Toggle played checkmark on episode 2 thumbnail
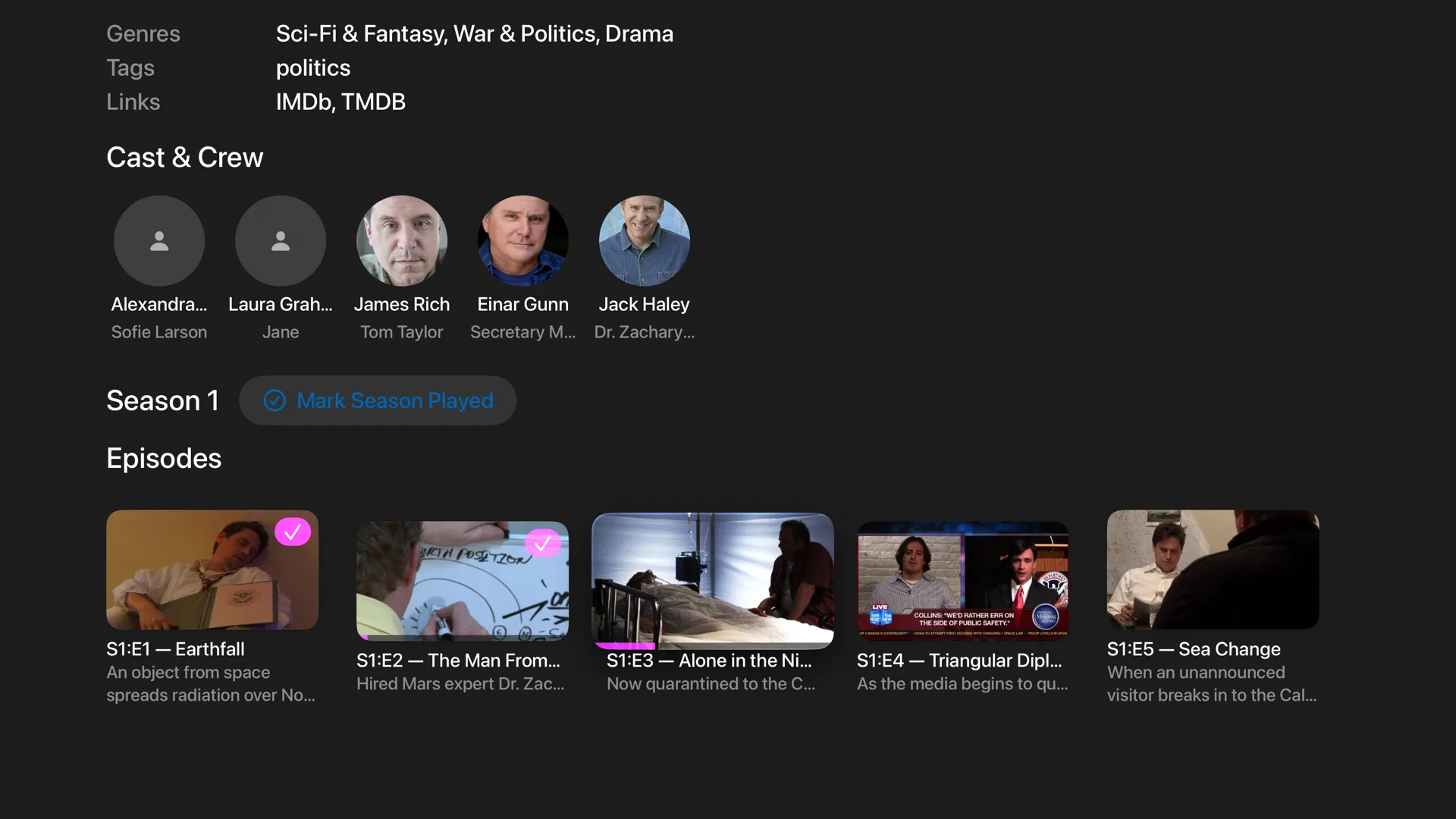1456x819 pixels. tap(543, 543)
